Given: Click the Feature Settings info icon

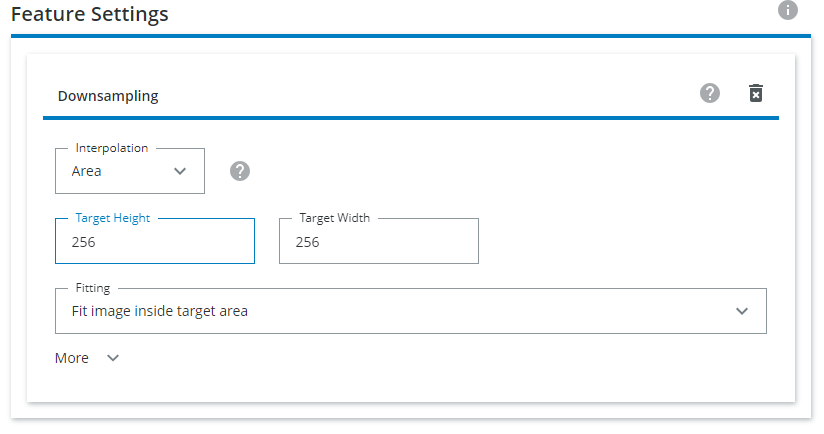Looking at the screenshot, I should (x=788, y=10).
